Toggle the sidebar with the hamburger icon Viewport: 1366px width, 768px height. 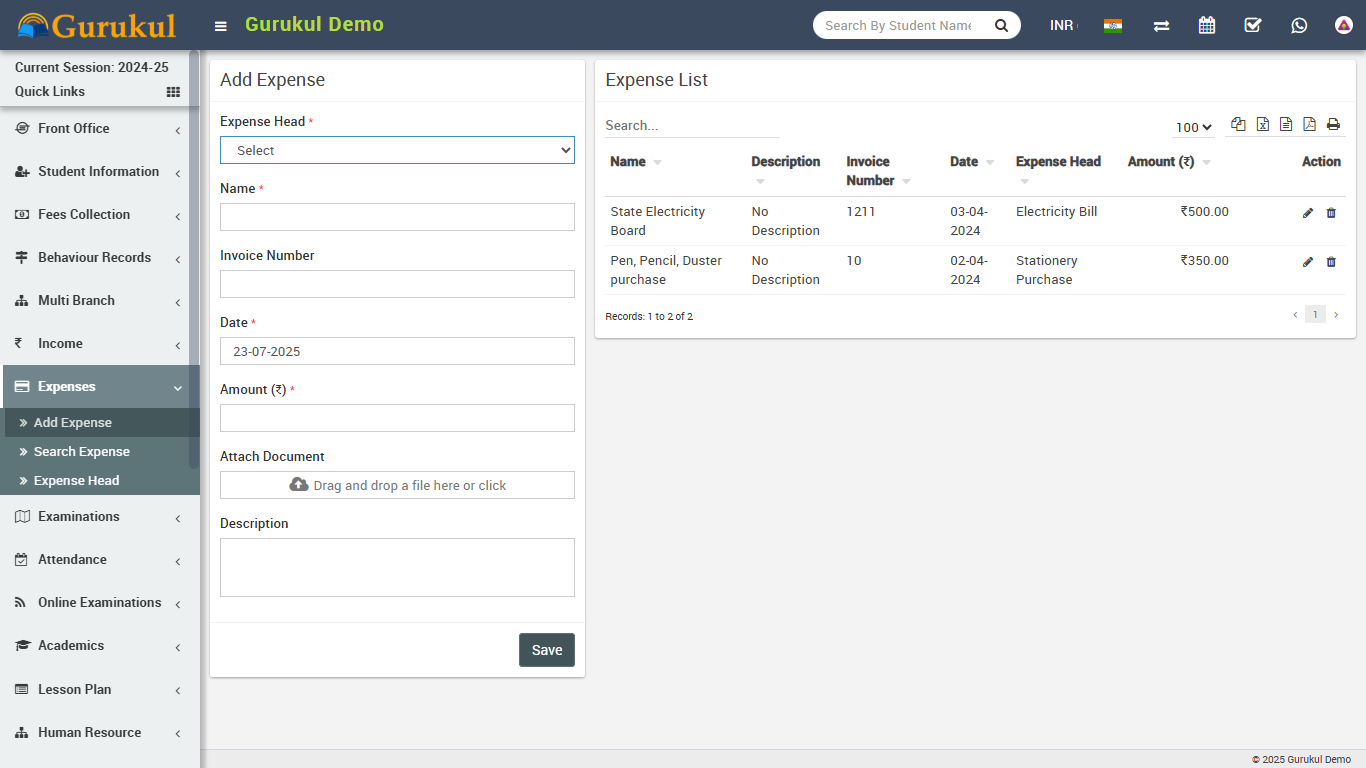(221, 26)
